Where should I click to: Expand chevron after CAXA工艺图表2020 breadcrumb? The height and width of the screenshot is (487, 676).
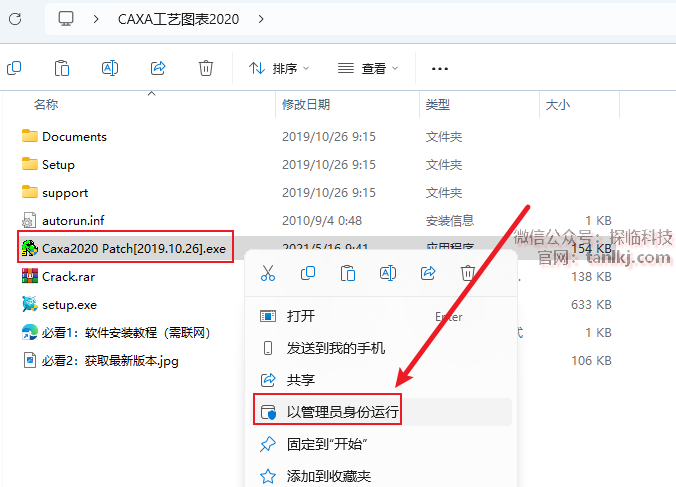(261, 19)
